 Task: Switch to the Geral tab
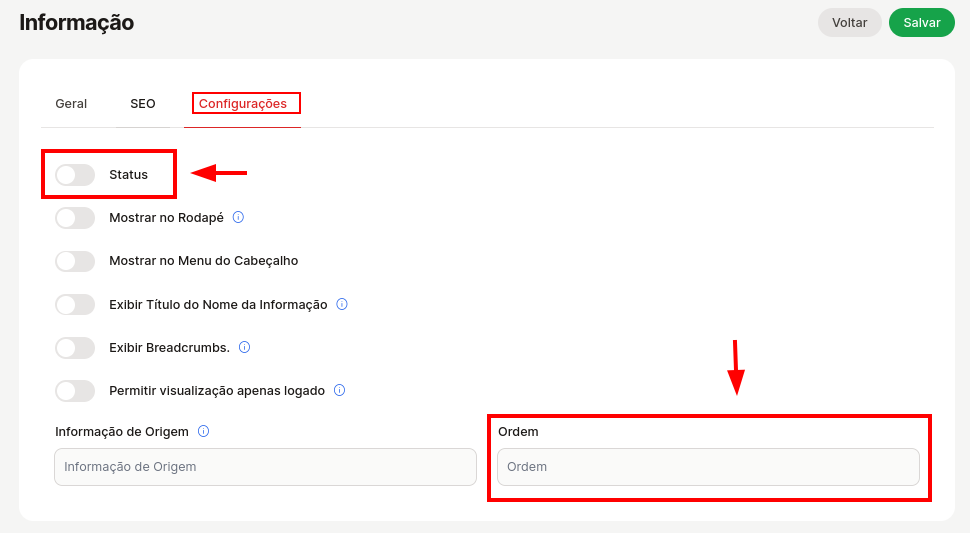tap(71, 104)
